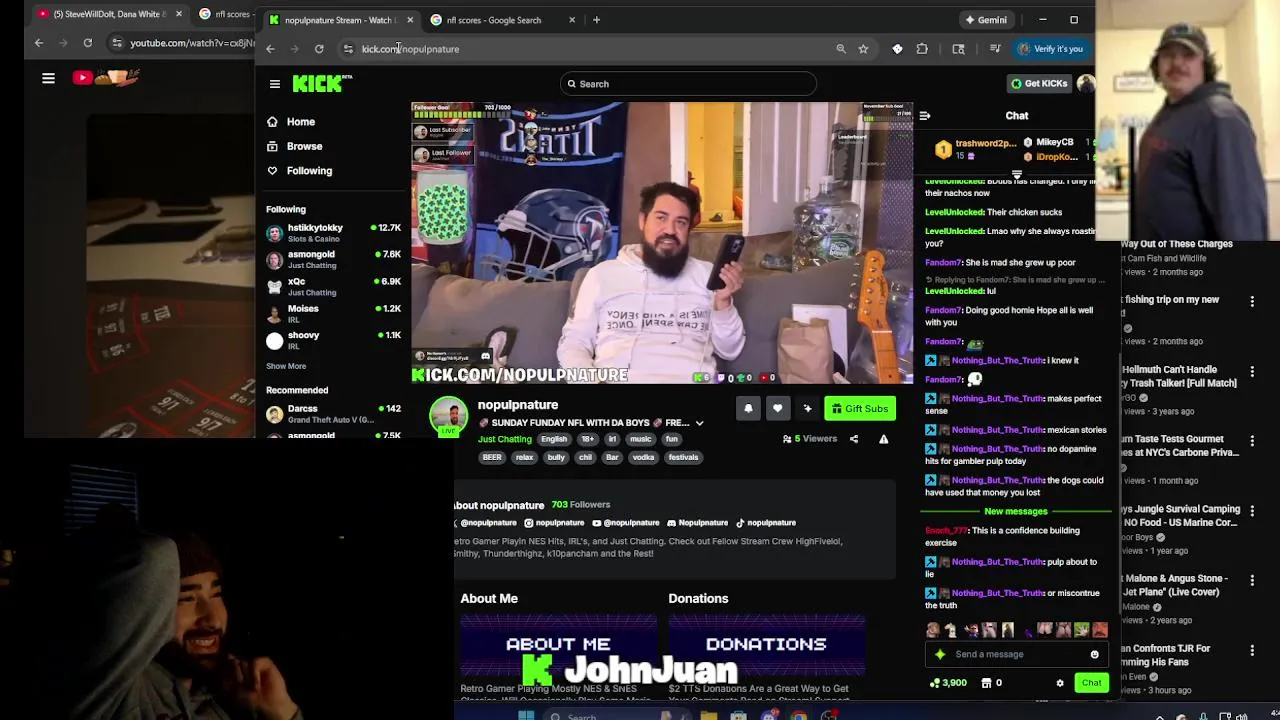Click the share stream icon

coord(854,439)
